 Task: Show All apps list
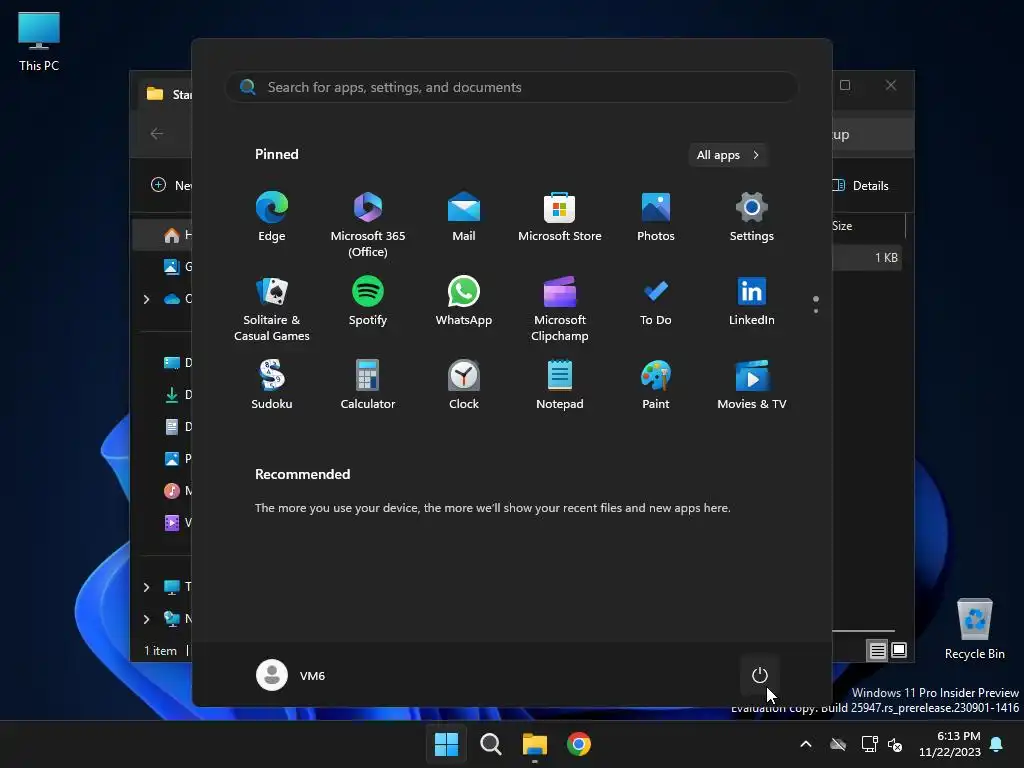click(728, 155)
